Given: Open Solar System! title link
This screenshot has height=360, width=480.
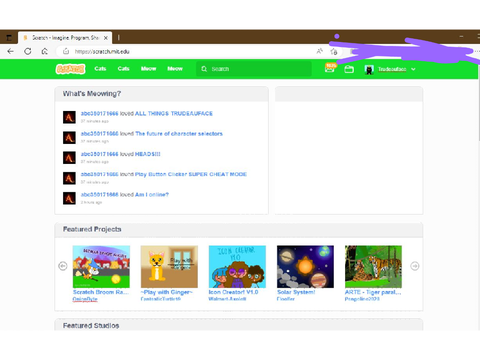Looking at the screenshot, I should click(x=296, y=292).
